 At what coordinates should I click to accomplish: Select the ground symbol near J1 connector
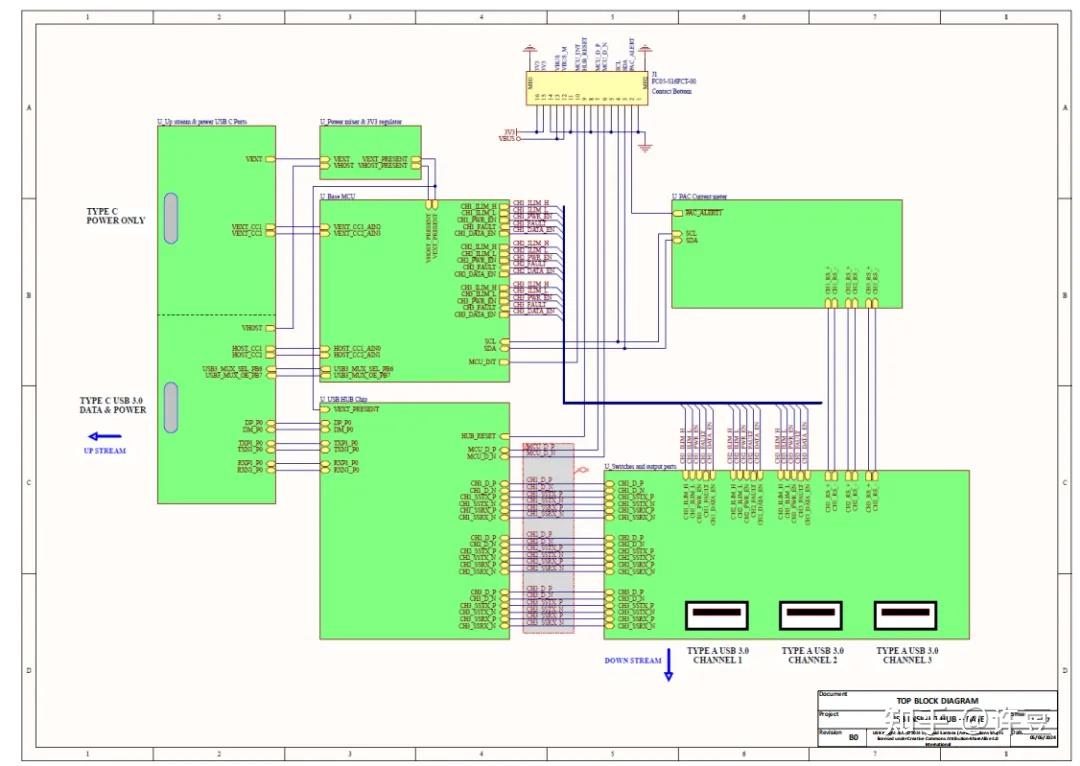pyautogui.click(x=645, y=147)
